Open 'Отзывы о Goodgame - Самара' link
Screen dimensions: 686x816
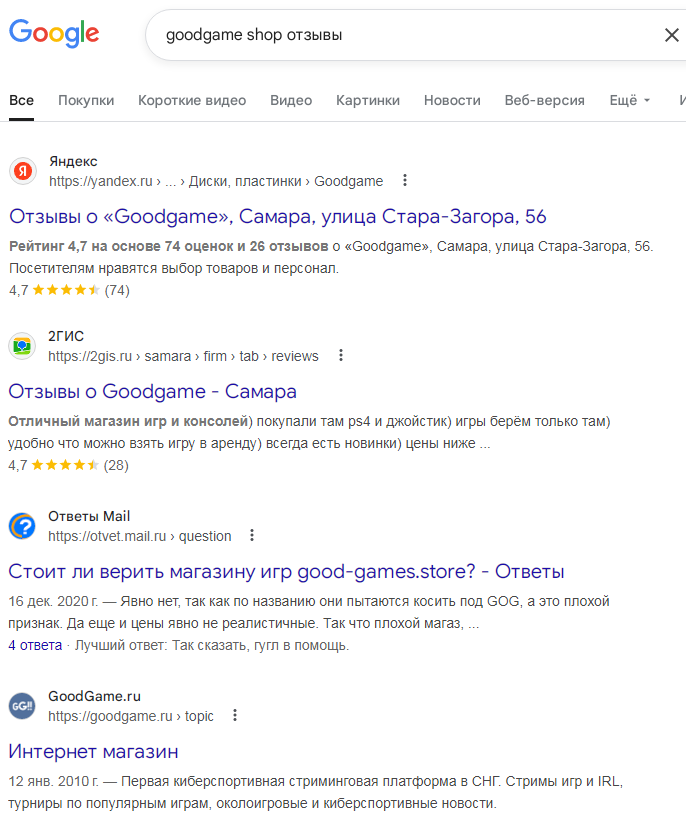tap(152, 391)
